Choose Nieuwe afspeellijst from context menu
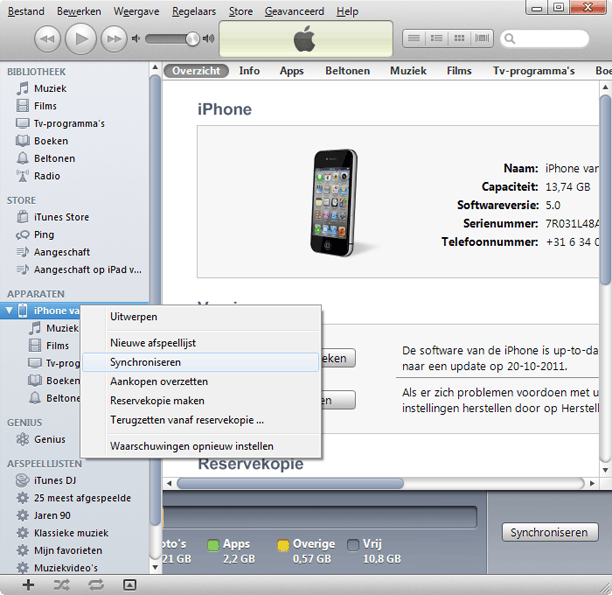Viewport: 612px width, 595px height. [x=201, y=343]
